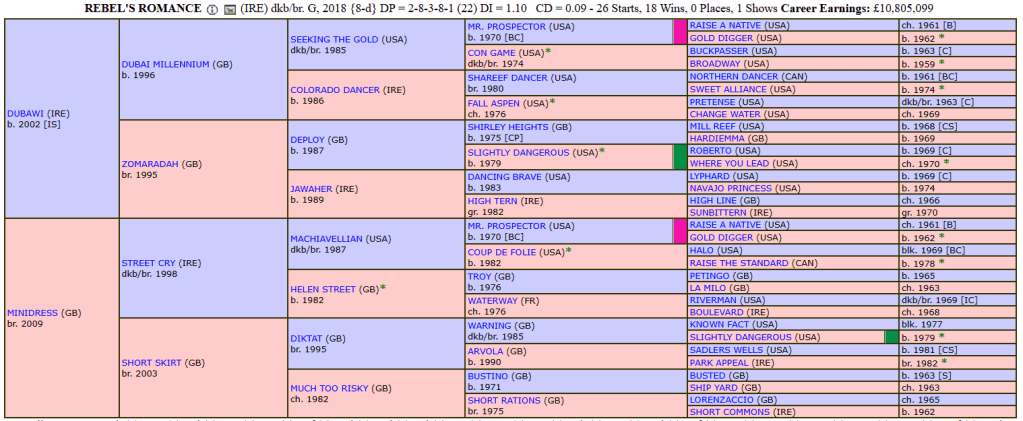1023x421 pixels.
Task: Click the green marker beside Deploy's dam
Action: click(679, 157)
